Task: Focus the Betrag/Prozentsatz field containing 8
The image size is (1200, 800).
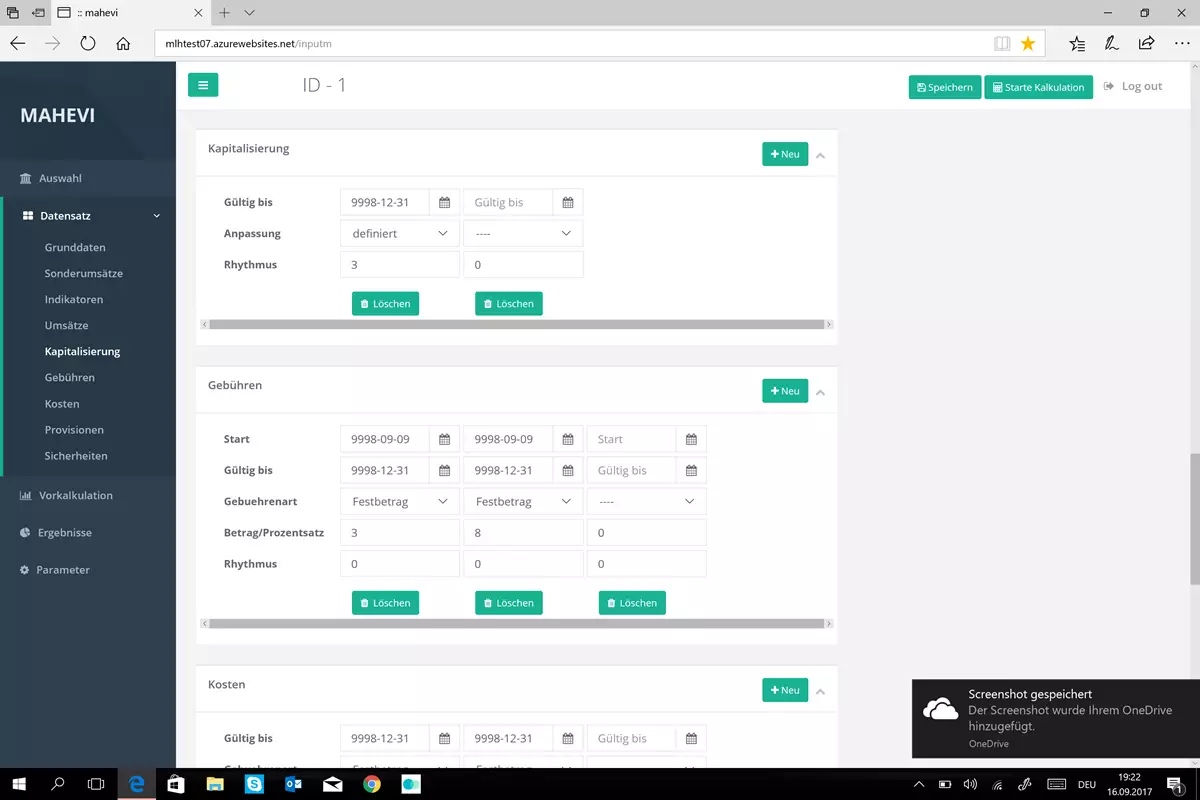Action: coord(523,533)
